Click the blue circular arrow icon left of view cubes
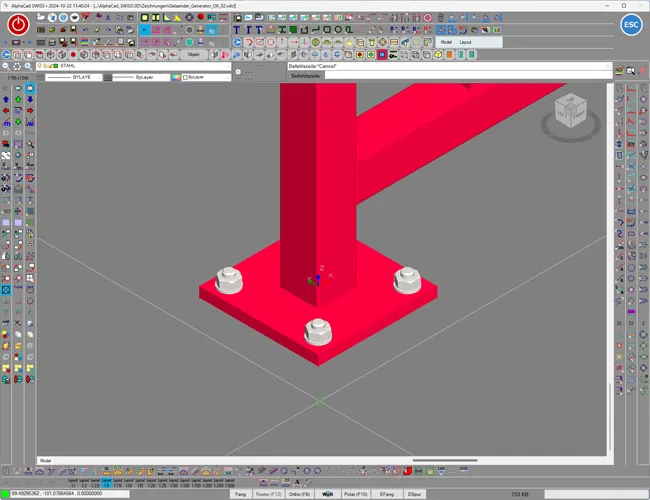This screenshot has height=500, width=650. 6,54
